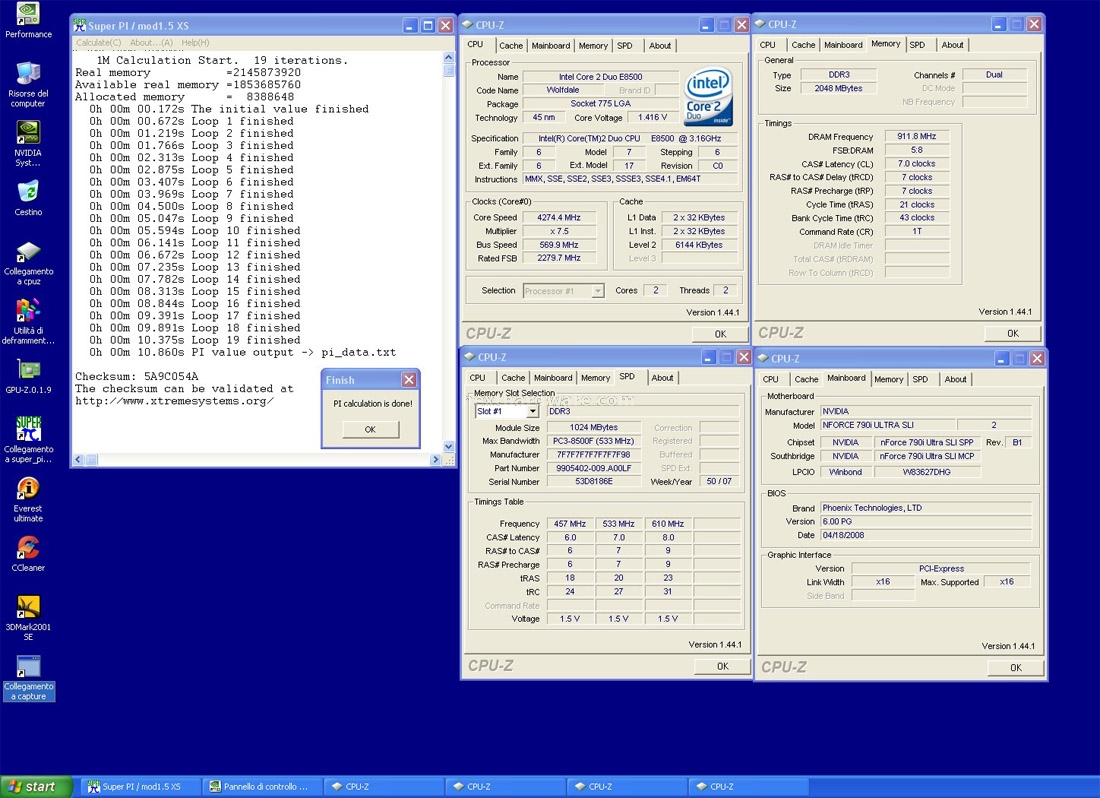The image size is (1100, 798).
Task: Switch to Cache tab in motherboard info window
Action: coord(806,379)
